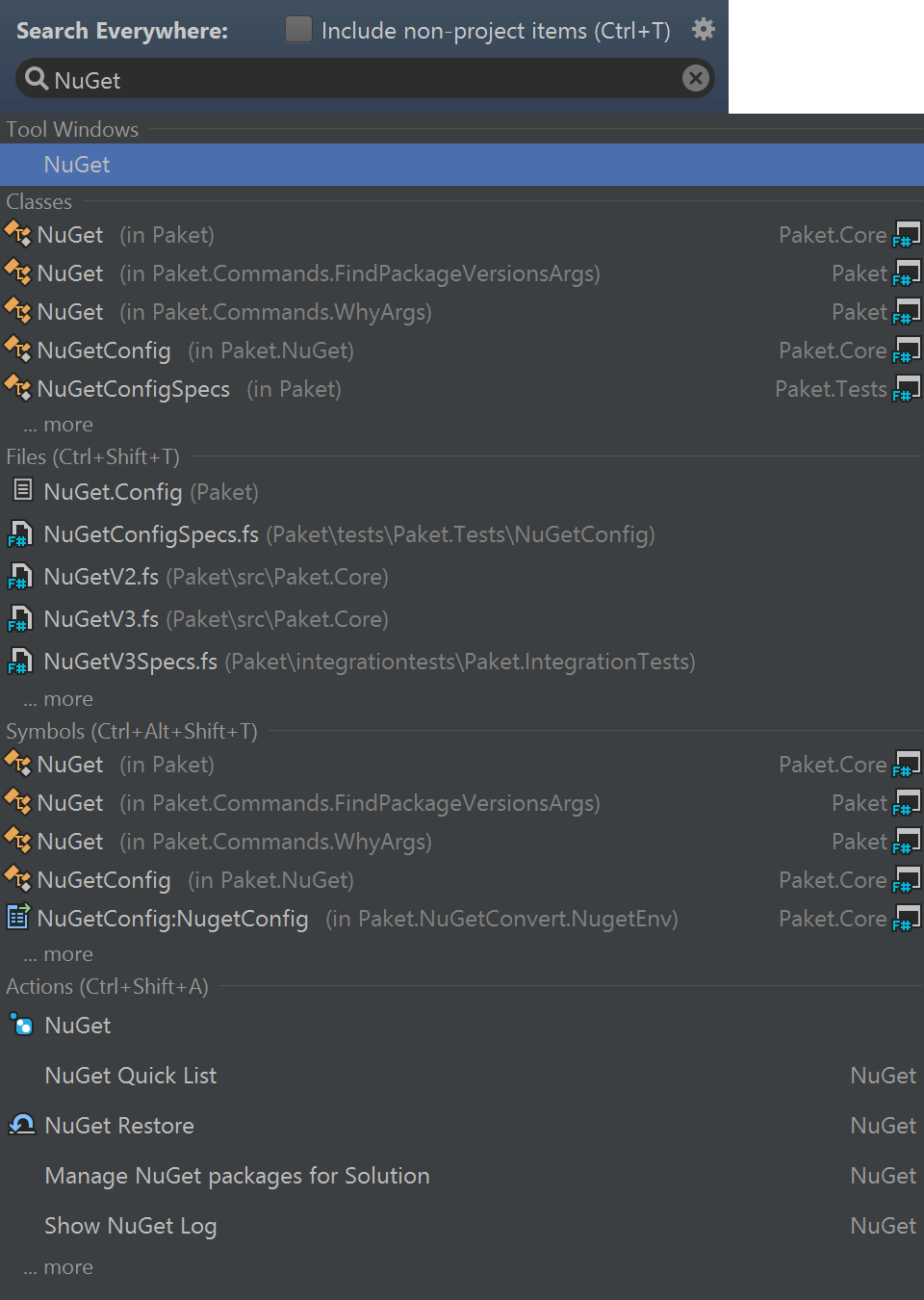This screenshot has height=1300, width=924.
Task: Go to NuGetConfig (in Paket.NuGet) under Classes
Action: [x=462, y=351]
